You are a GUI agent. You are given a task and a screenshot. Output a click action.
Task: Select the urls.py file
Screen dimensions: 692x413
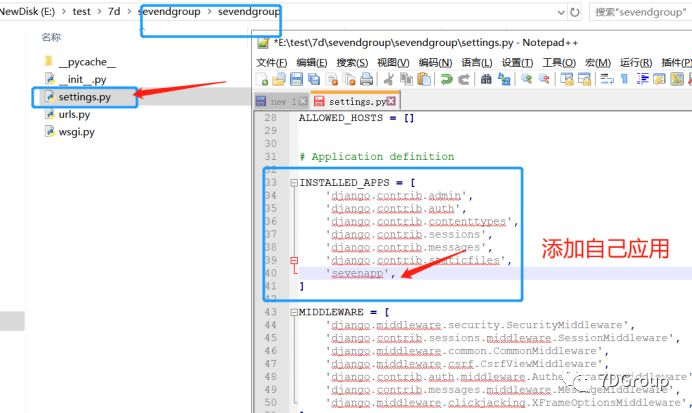click(68, 115)
